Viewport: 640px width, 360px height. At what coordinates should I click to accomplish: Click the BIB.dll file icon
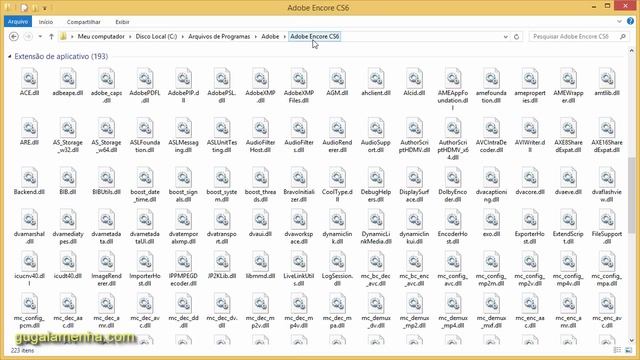pyautogui.click(x=68, y=177)
